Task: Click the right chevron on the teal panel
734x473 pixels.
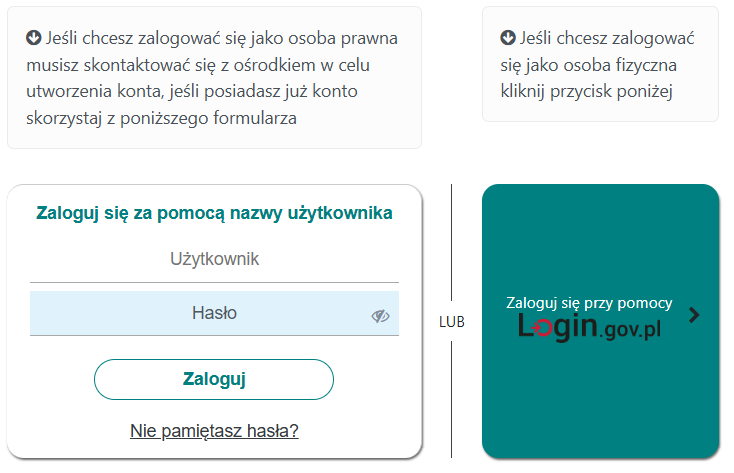Action: click(x=695, y=315)
